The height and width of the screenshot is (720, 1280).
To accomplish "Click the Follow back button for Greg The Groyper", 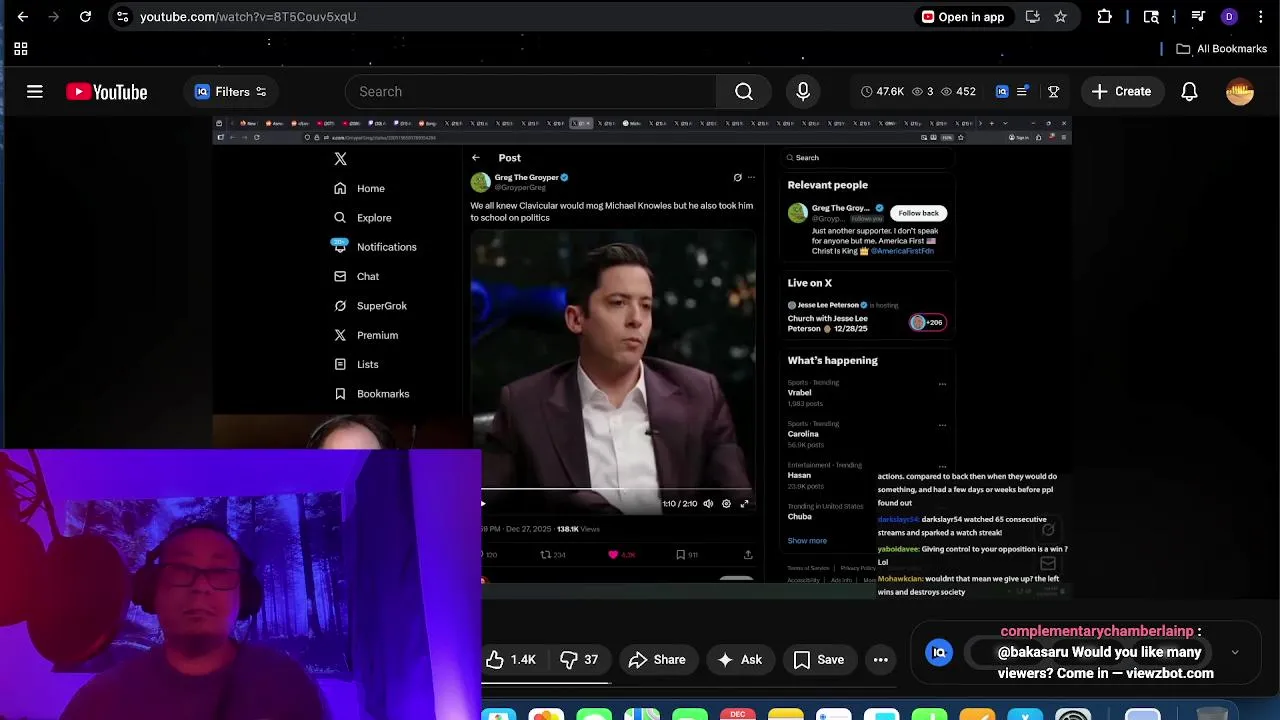I will (x=918, y=213).
